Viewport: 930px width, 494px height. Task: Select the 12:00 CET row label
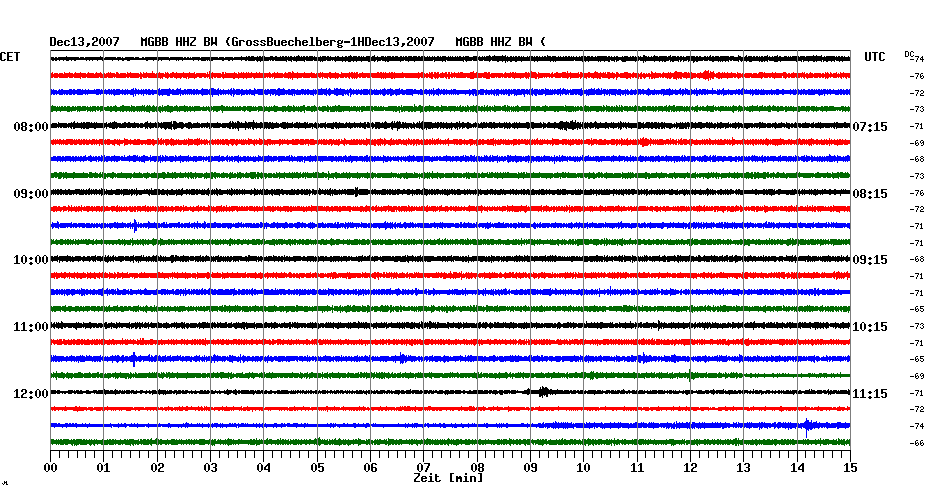coord(31,394)
